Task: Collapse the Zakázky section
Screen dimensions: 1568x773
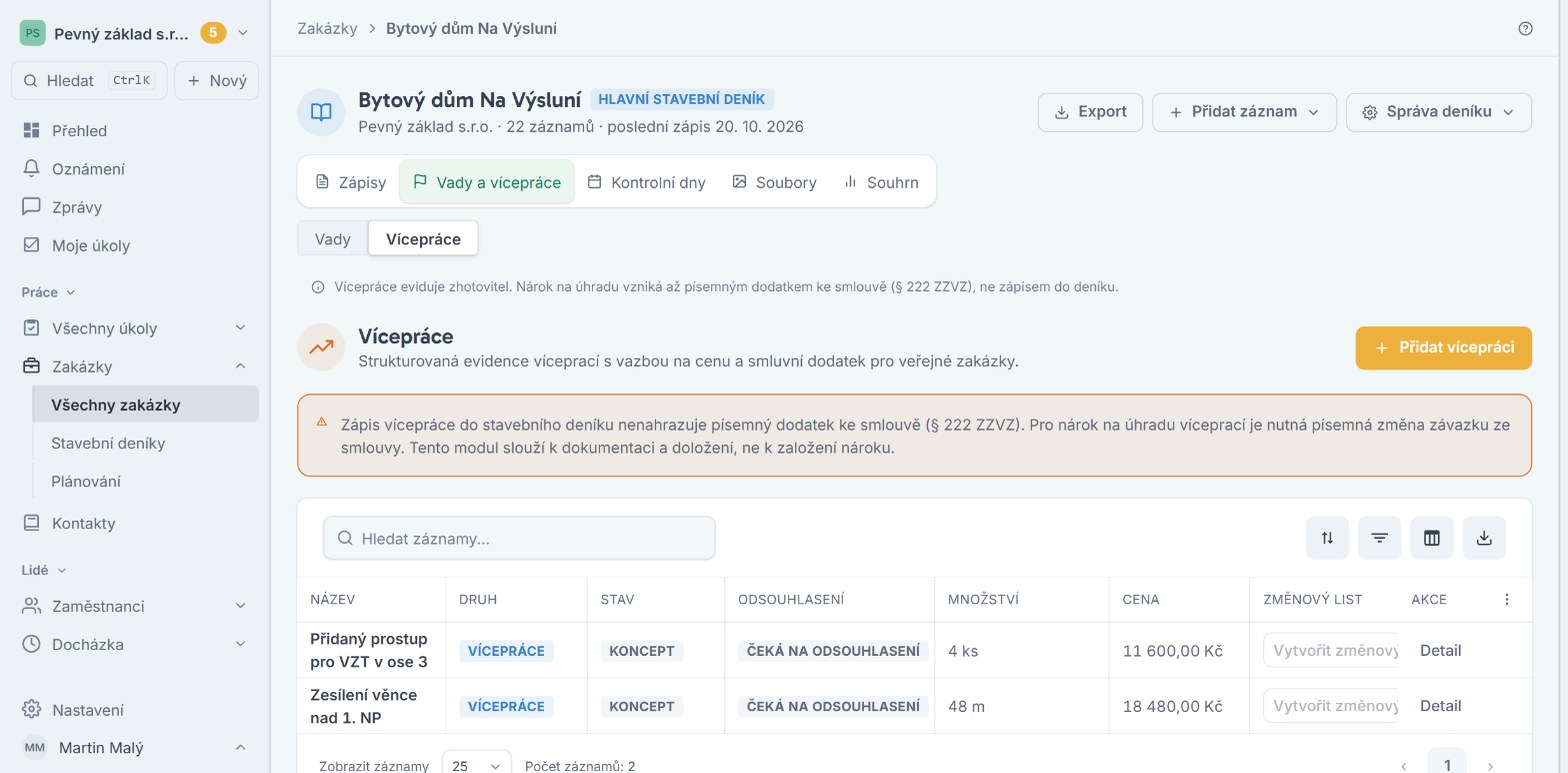Action: (x=240, y=366)
